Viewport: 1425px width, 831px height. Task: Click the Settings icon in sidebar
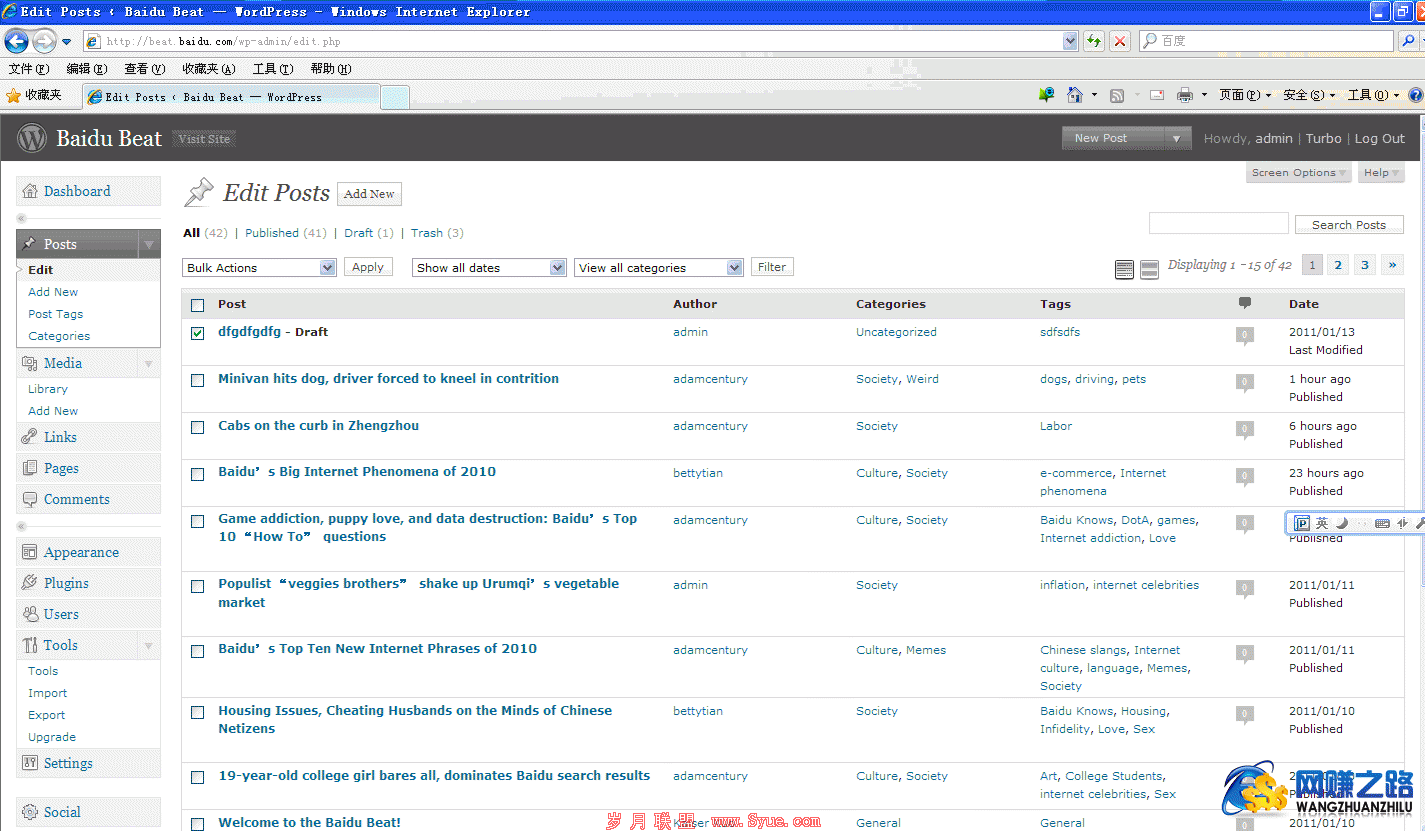pyautogui.click(x=30, y=763)
